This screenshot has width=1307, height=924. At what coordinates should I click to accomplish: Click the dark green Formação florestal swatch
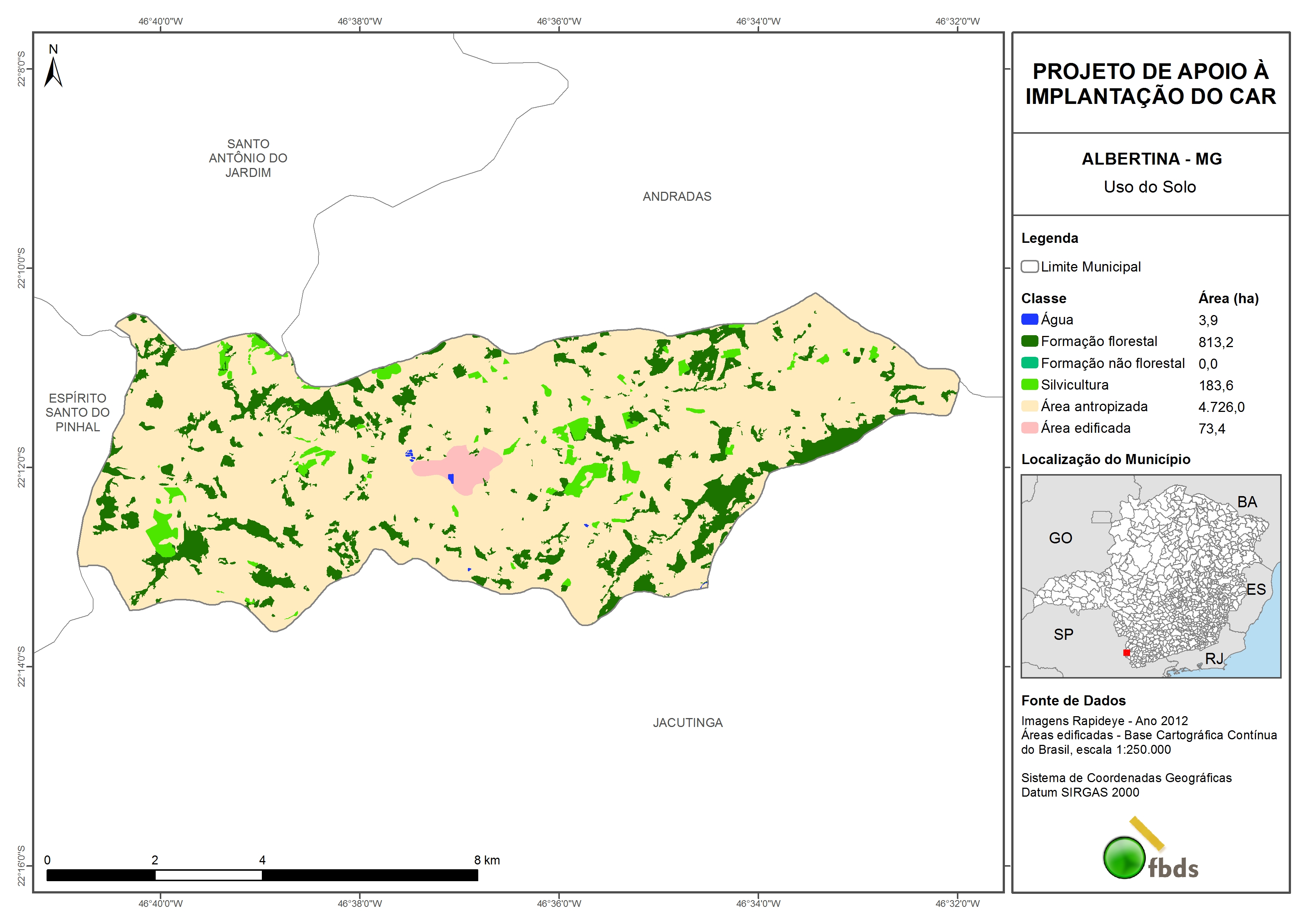coord(1029,341)
